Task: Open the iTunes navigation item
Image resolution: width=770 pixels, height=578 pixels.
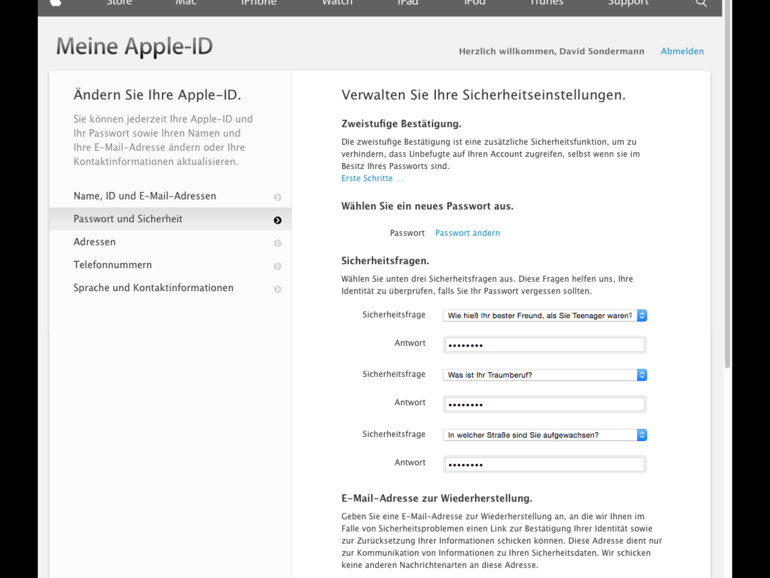Action: tap(546, 2)
